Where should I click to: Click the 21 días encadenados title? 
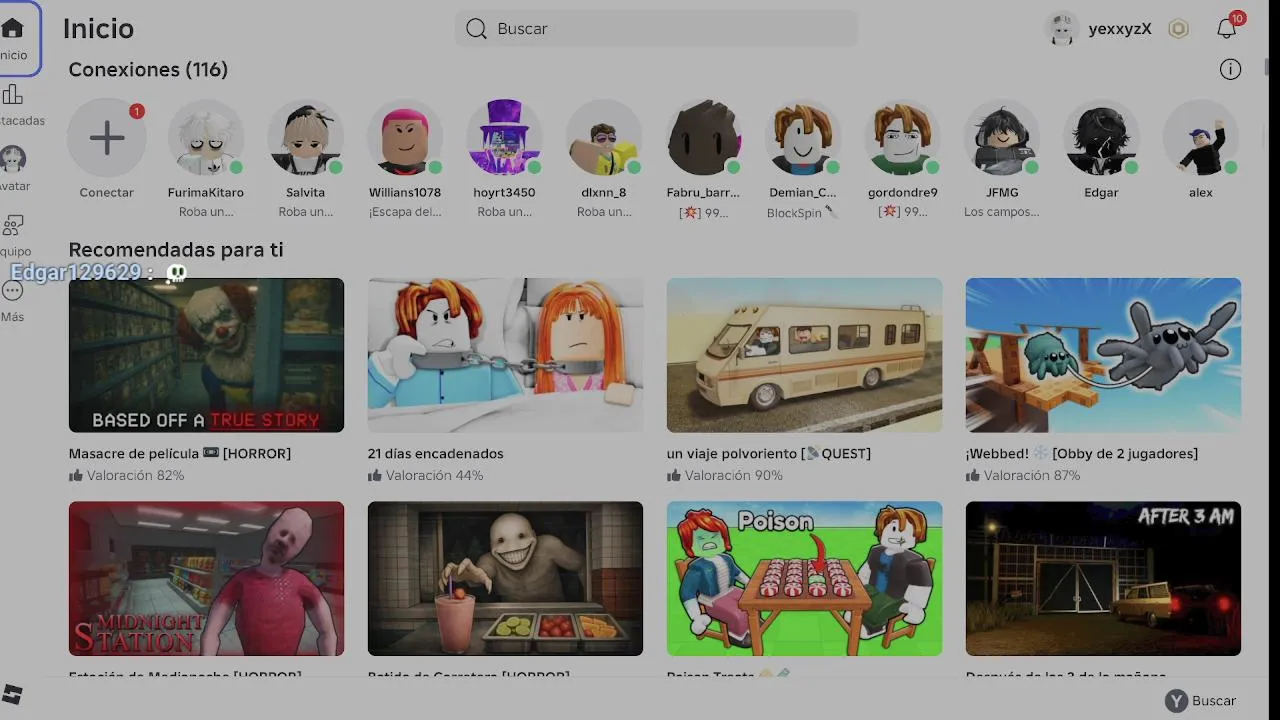436,454
